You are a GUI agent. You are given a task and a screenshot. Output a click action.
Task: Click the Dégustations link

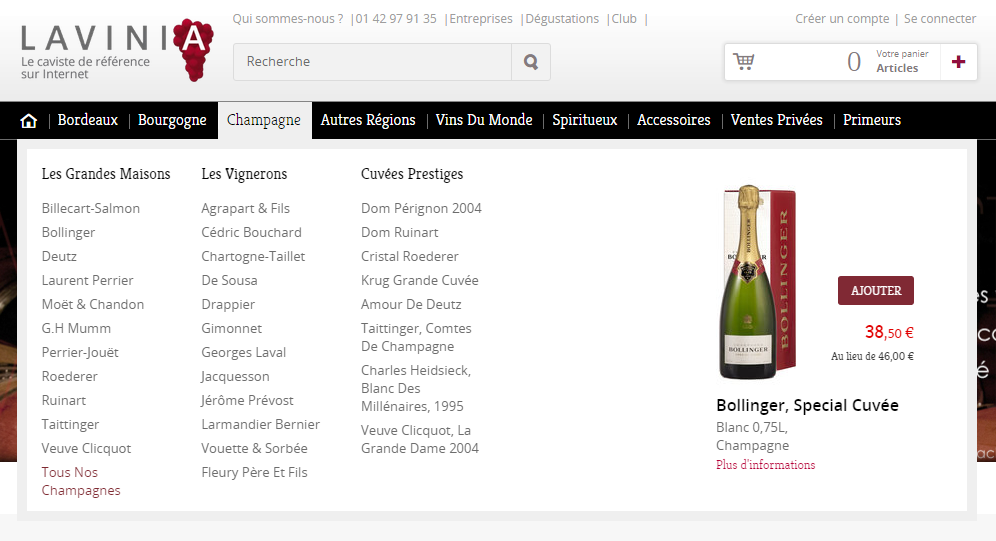[x=562, y=19]
